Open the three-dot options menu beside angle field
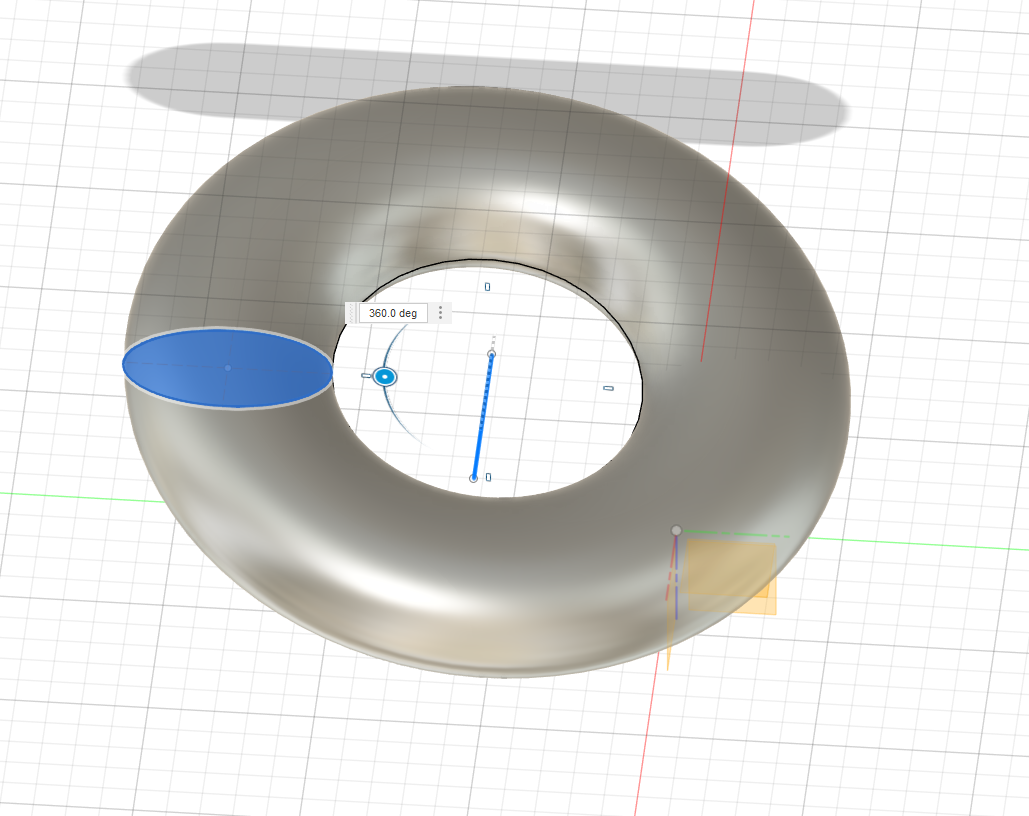The height and width of the screenshot is (816, 1029). click(440, 313)
